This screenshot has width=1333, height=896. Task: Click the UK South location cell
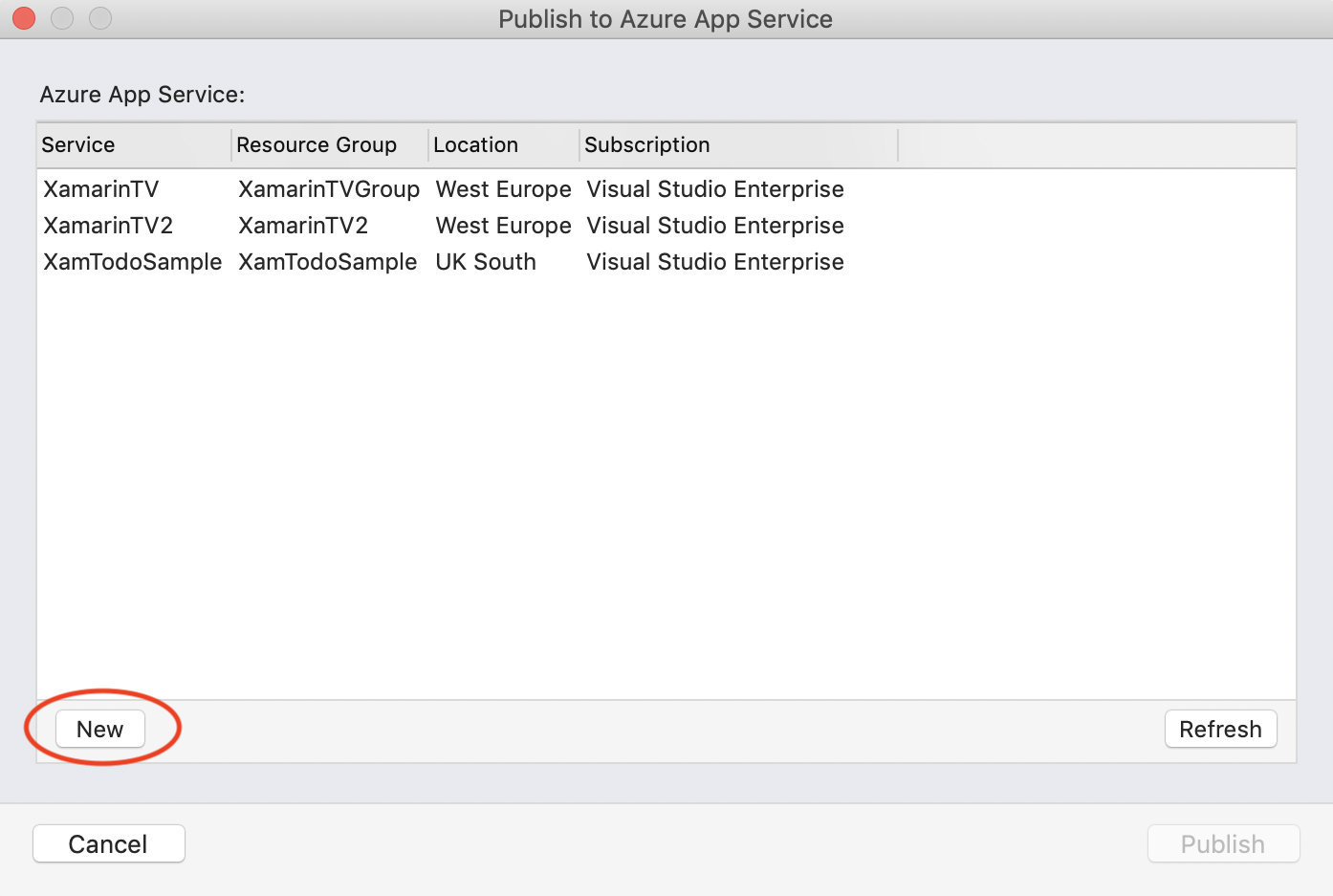click(x=486, y=262)
